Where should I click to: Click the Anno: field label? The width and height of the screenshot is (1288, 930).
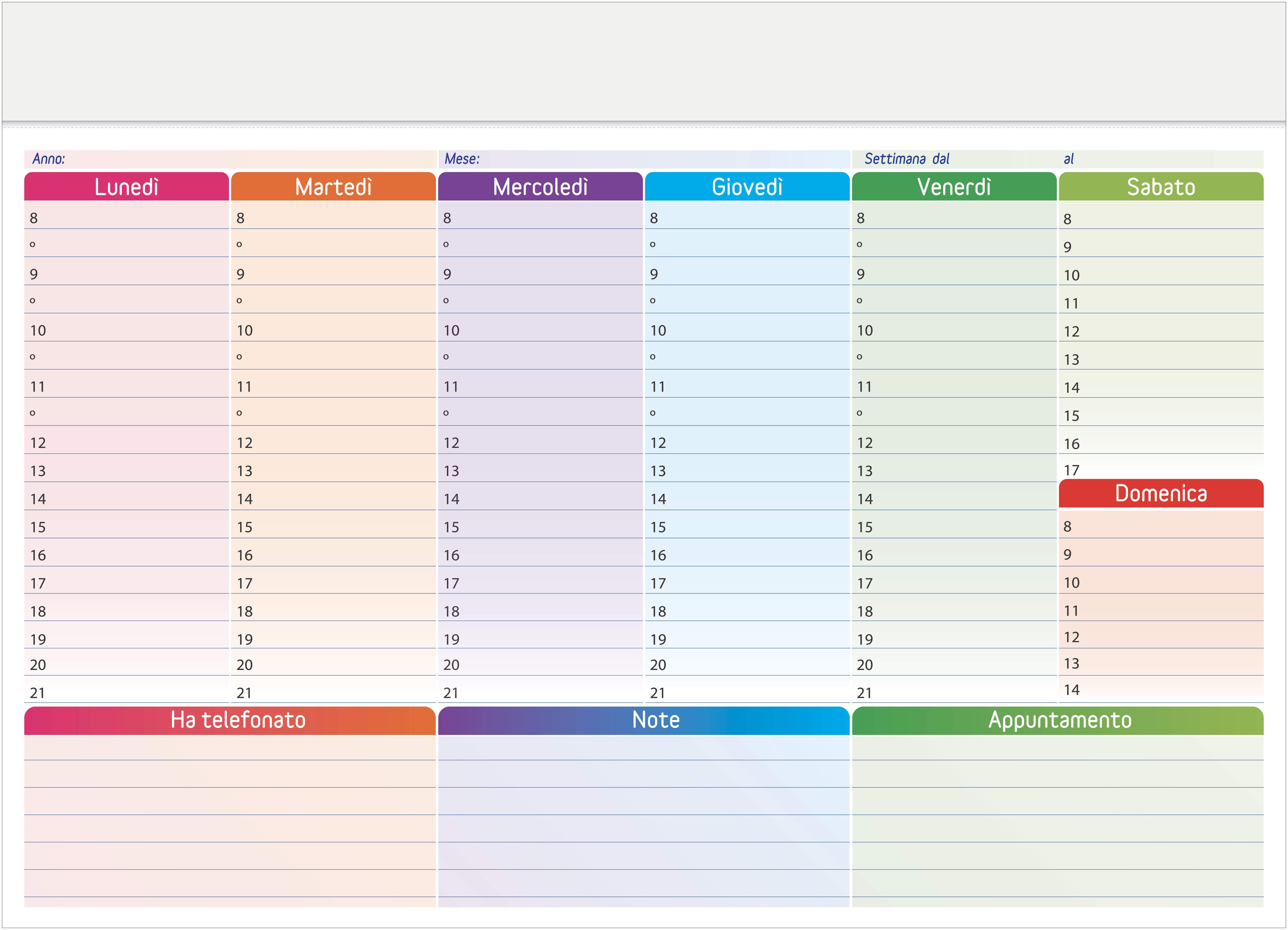tap(49, 159)
